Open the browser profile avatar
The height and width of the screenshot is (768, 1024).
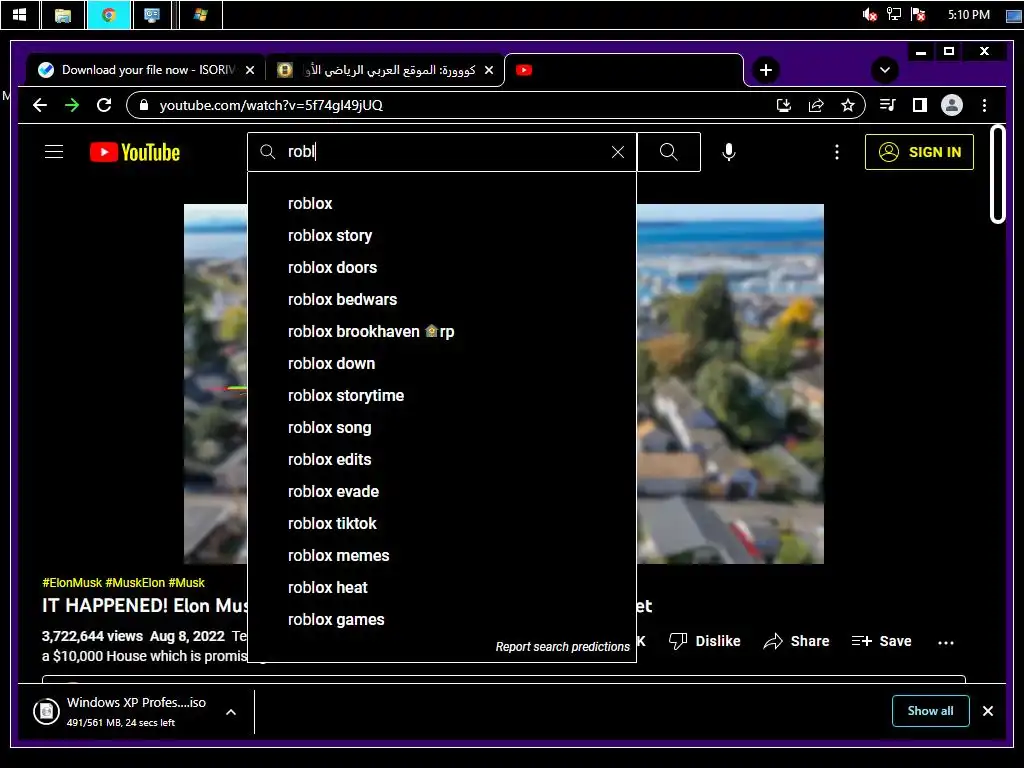[952, 105]
